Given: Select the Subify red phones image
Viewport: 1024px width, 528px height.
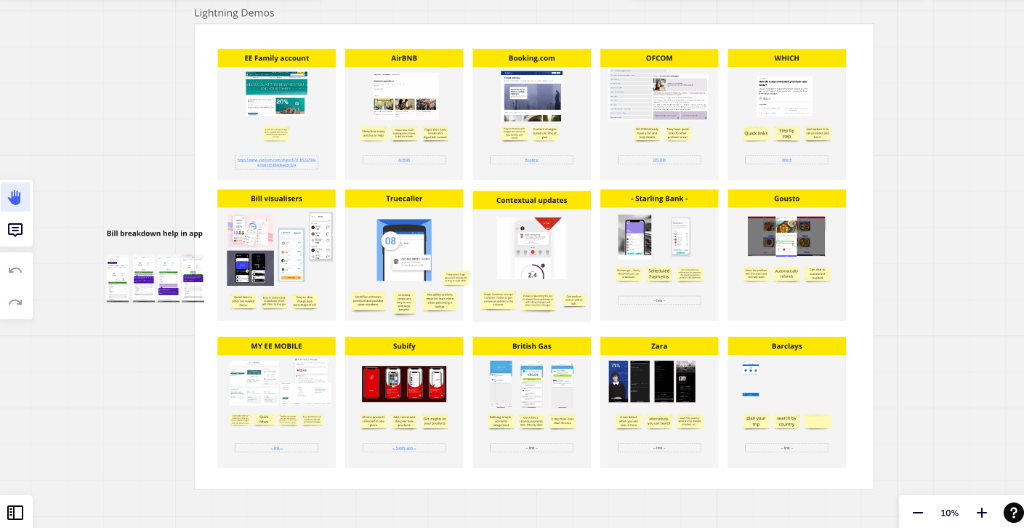Looking at the screenshot, I should [x=404, y=384].
